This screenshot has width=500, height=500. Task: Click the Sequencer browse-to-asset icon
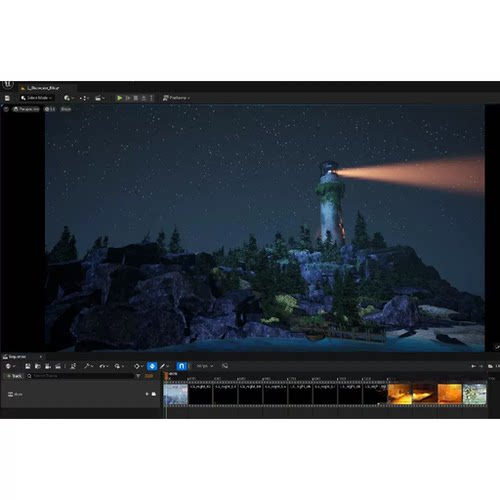38,366
